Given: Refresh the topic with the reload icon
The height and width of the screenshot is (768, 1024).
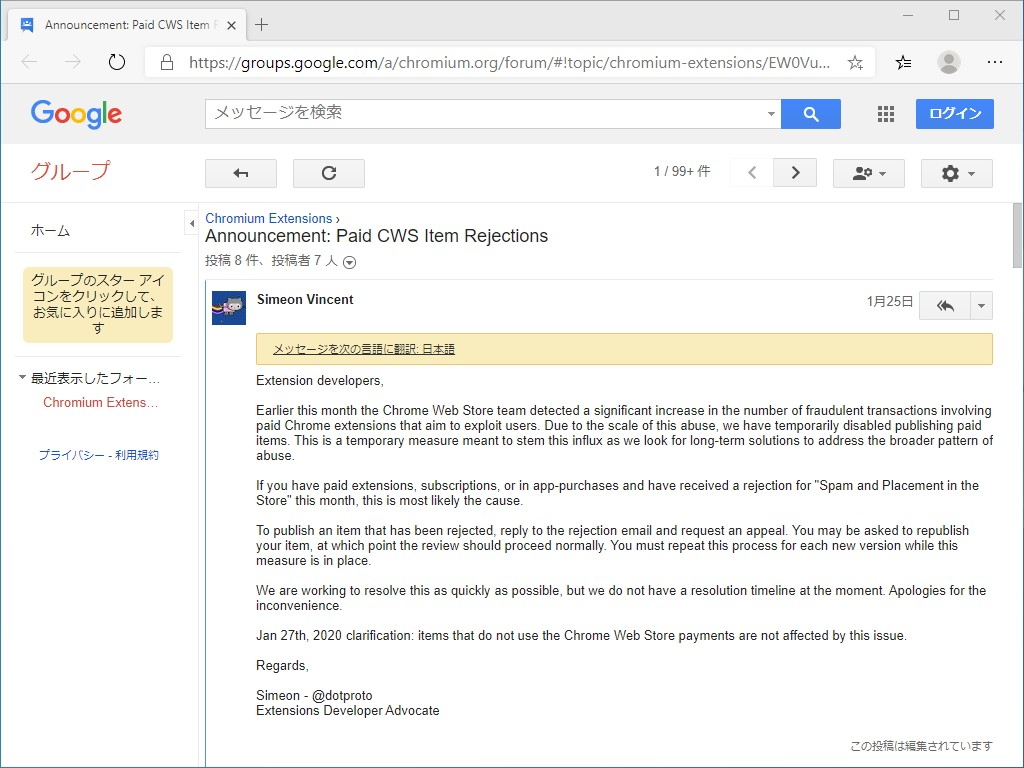Looking at the screenshot, I should (x=328, y=172).
